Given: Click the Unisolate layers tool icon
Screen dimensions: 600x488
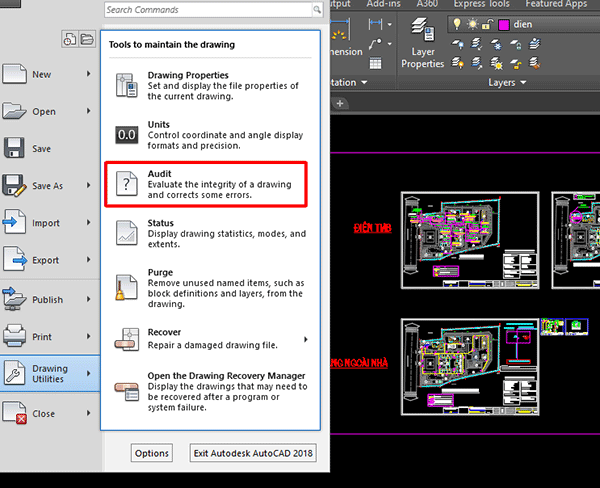Looking at the screenshot, I should pyautogui.click(x=476, y=62).
